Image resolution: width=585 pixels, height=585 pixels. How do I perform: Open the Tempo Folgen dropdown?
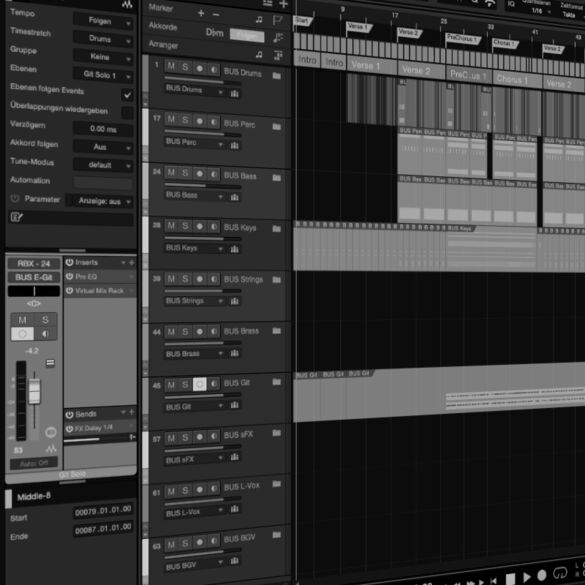[x=103, y=22]
